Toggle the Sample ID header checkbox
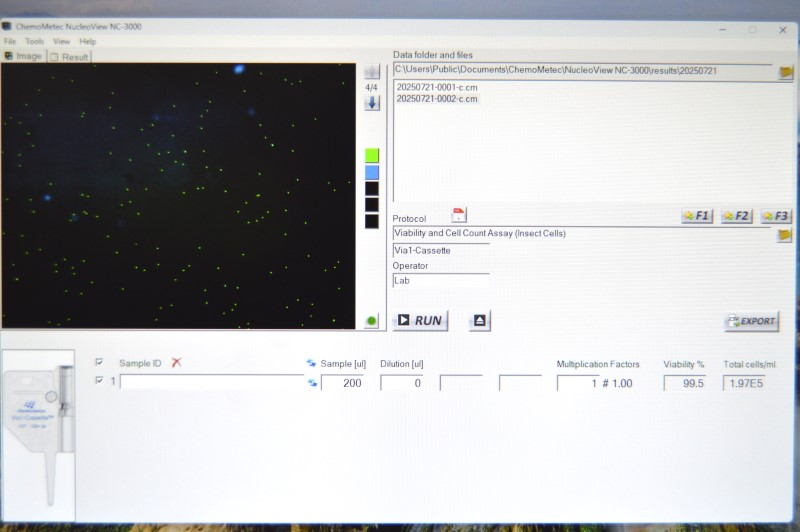 (99, 362)
